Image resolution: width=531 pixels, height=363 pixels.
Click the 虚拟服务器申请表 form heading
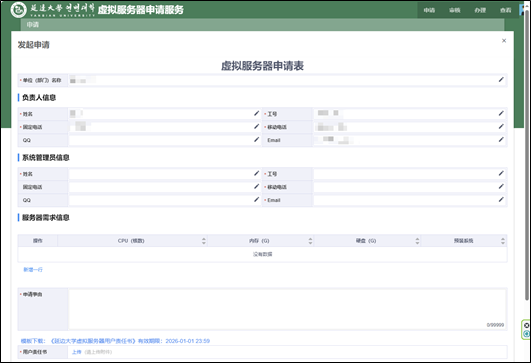pos(262,66)
